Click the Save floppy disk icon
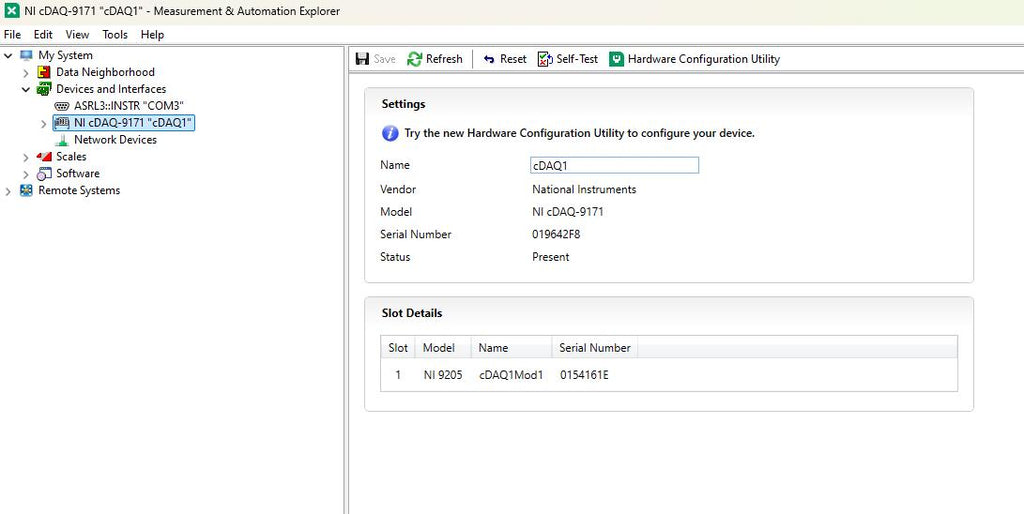1024x514 pixels. tap(362, 59)
